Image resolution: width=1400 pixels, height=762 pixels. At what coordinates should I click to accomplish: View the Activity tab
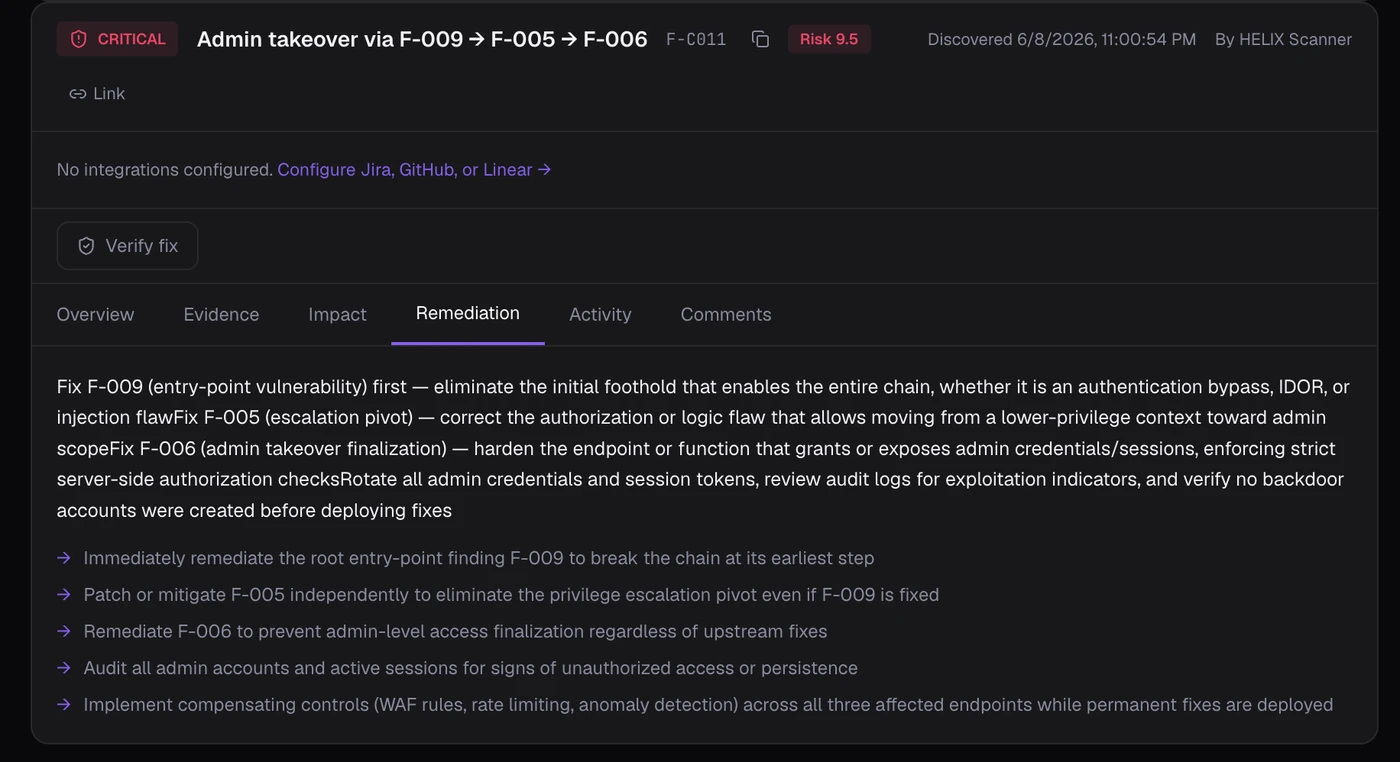pyautogui.click(x=600, y=314)
